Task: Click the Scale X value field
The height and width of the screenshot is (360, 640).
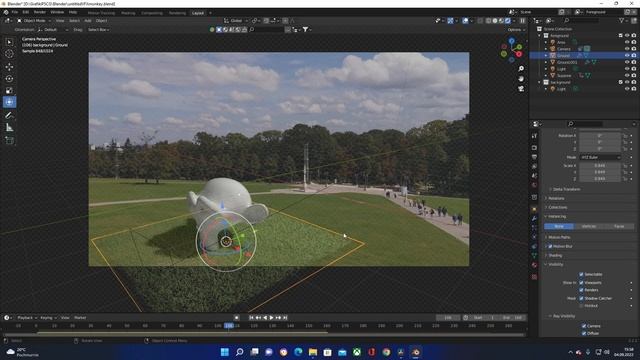Action: click(x=600, y=165)
